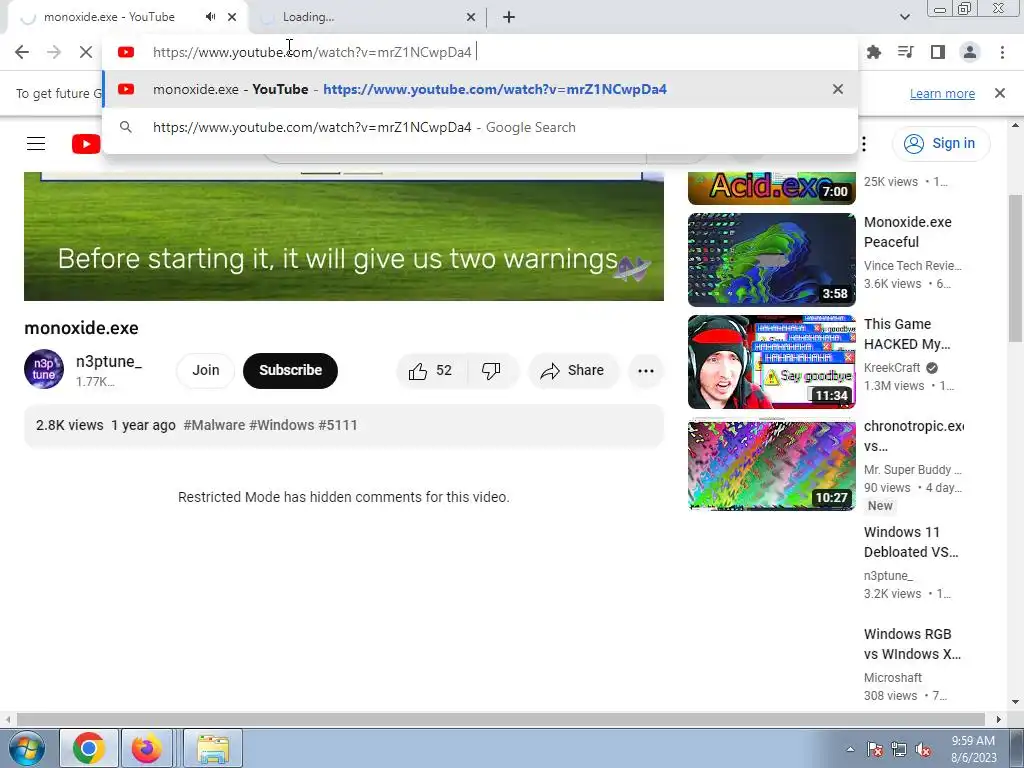Stop page loading with the X button
The width and height of the screenshot is (1024, 768).
86,52
